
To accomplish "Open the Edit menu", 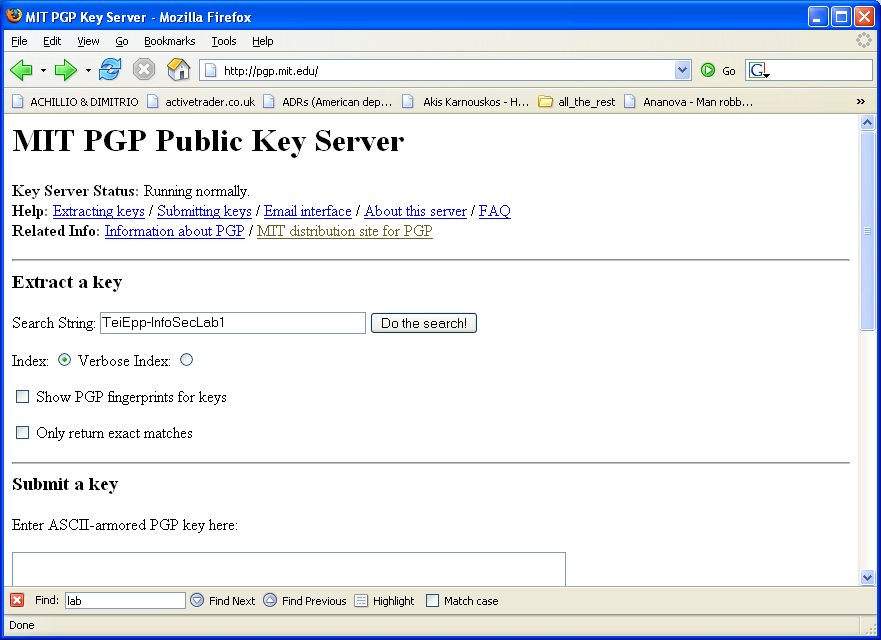I will click(x=52, y=41).
